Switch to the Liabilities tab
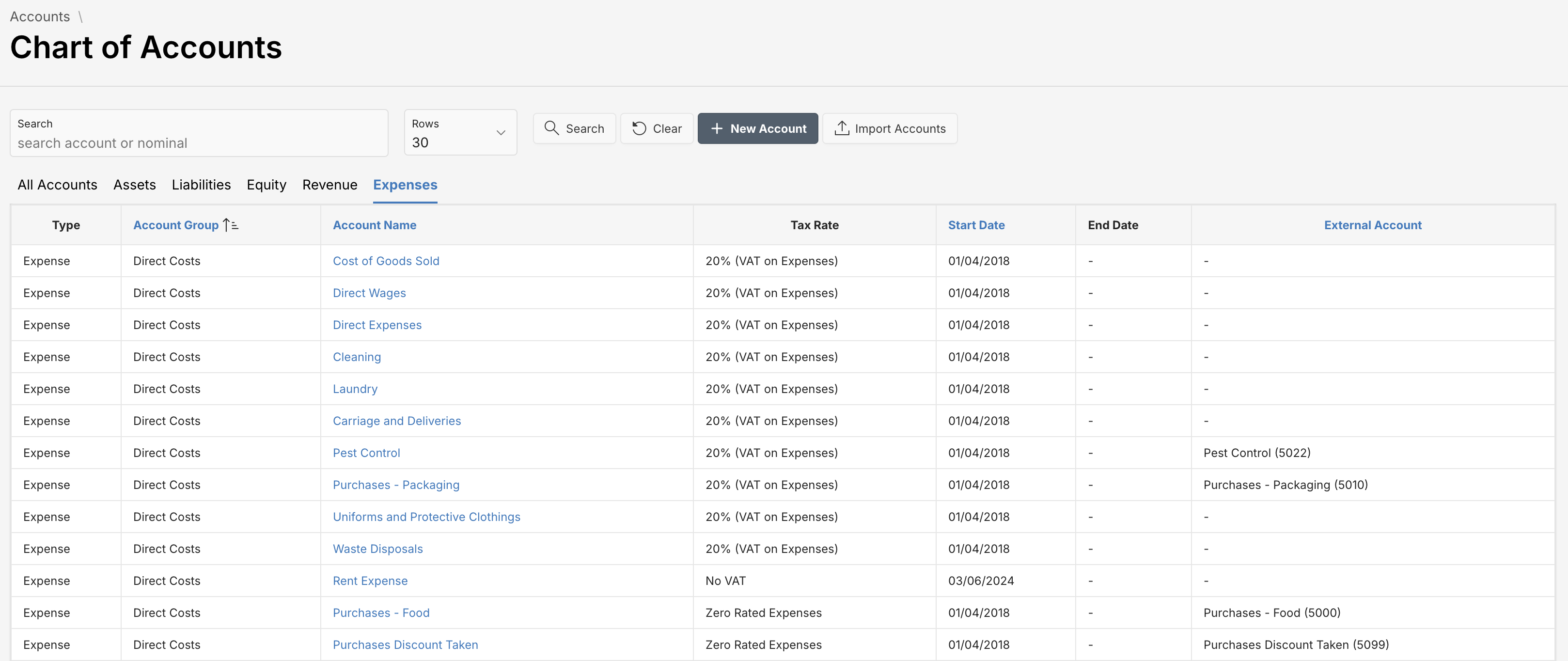Viewport: 1568px width, 661px height. [201, 185]
